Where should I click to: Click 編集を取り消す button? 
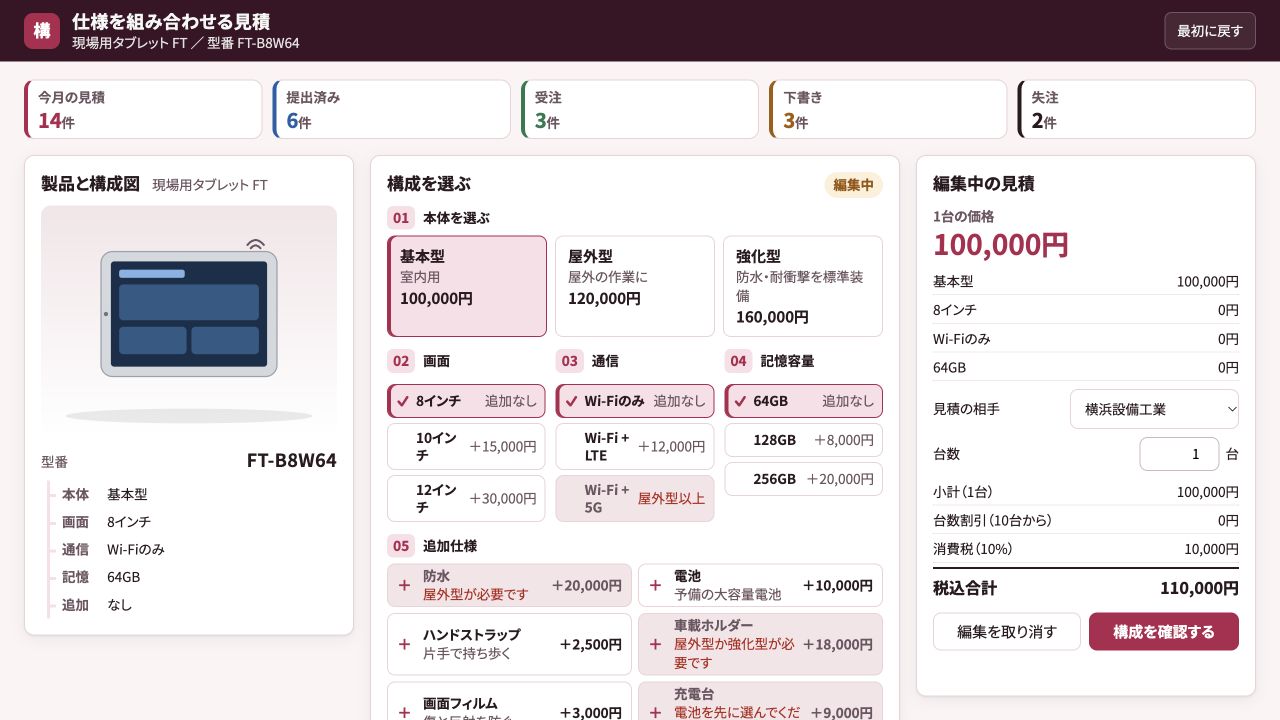1007,632
